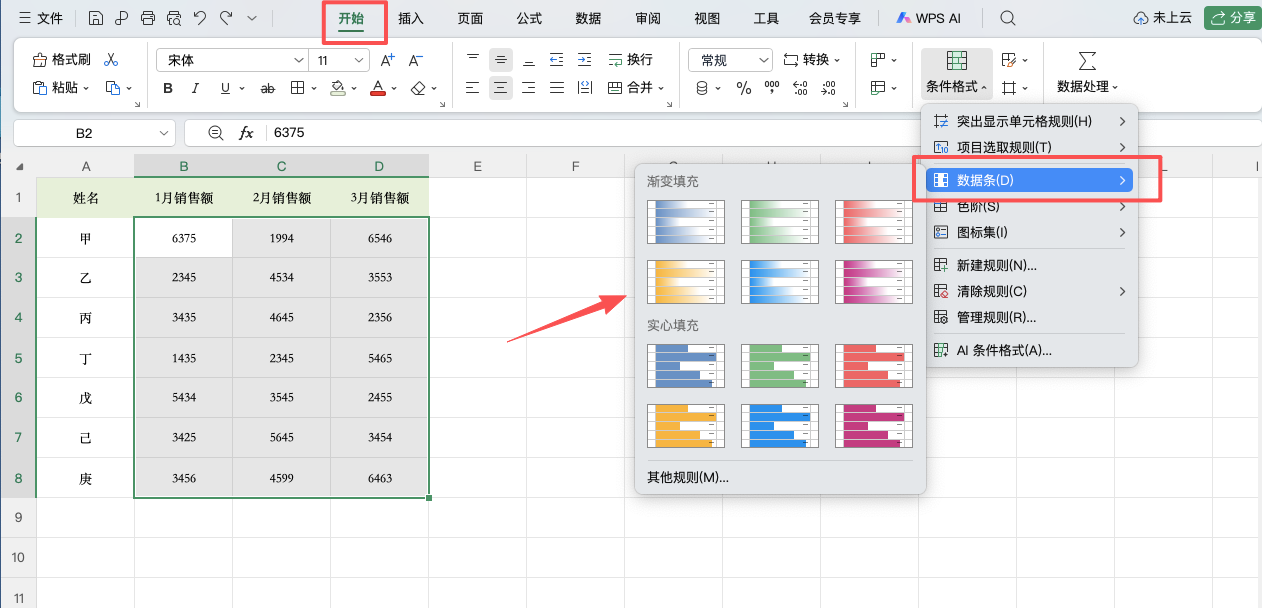Image resolution: width=1262 pixels, height=608 pixels.
Task: Expand the 数据处理 dropdown
Action: [x=1115, y=87]
